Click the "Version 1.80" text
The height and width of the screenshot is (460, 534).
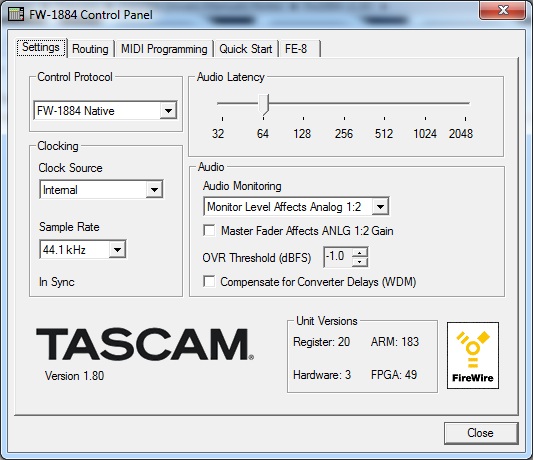74,376
